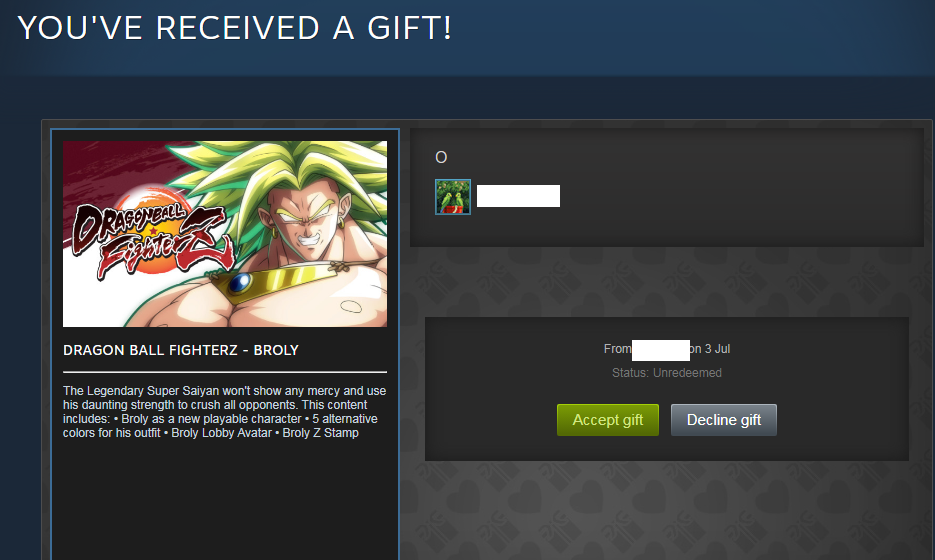
Task: Click the blue gem on Broly's necklace
Action: click(240, 283)
